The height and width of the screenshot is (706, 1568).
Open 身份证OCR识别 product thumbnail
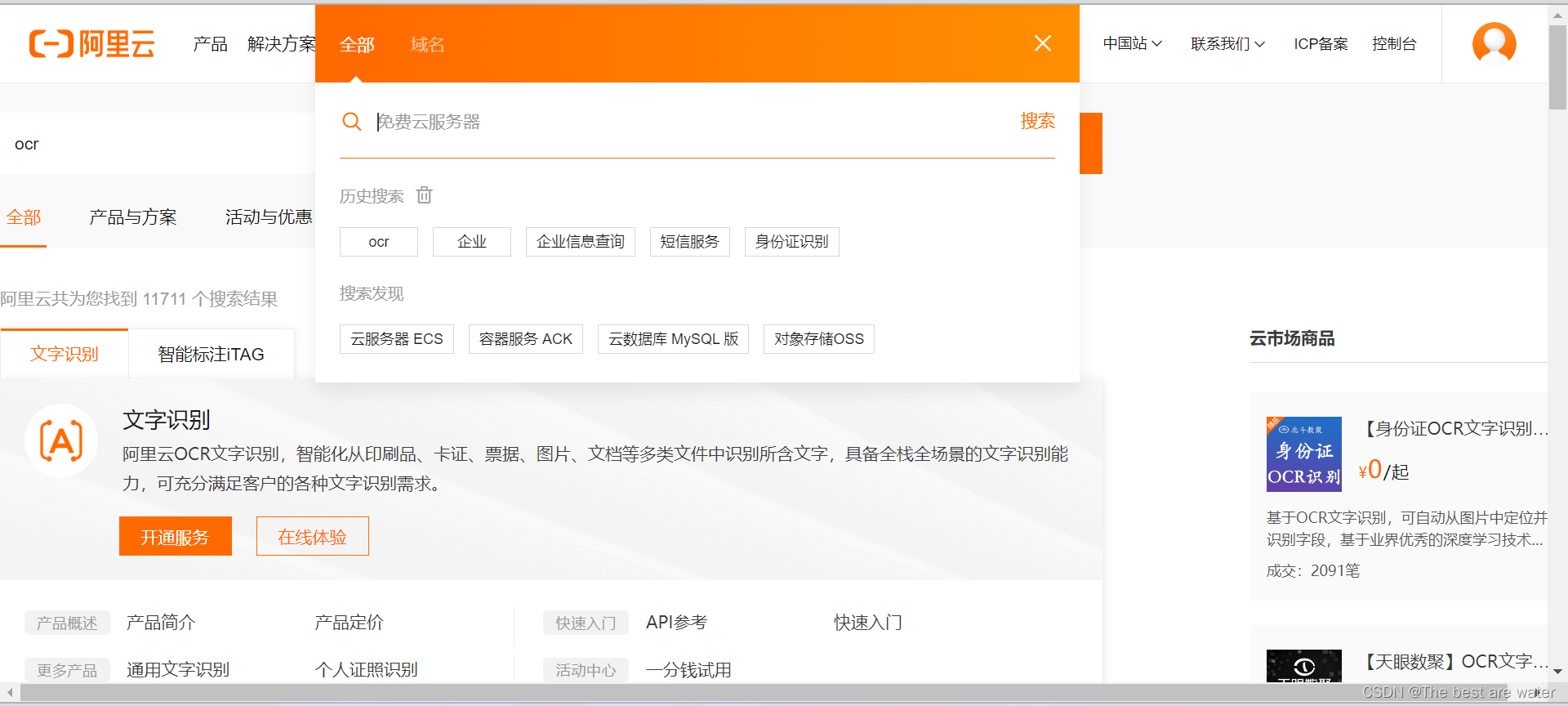click(x=1303, y=454)
